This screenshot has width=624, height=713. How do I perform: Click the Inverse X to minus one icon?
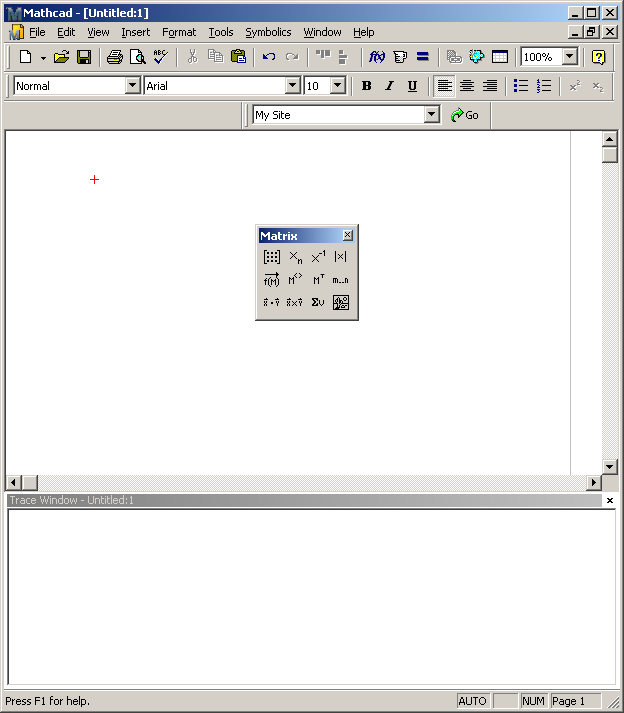point(318,257)
